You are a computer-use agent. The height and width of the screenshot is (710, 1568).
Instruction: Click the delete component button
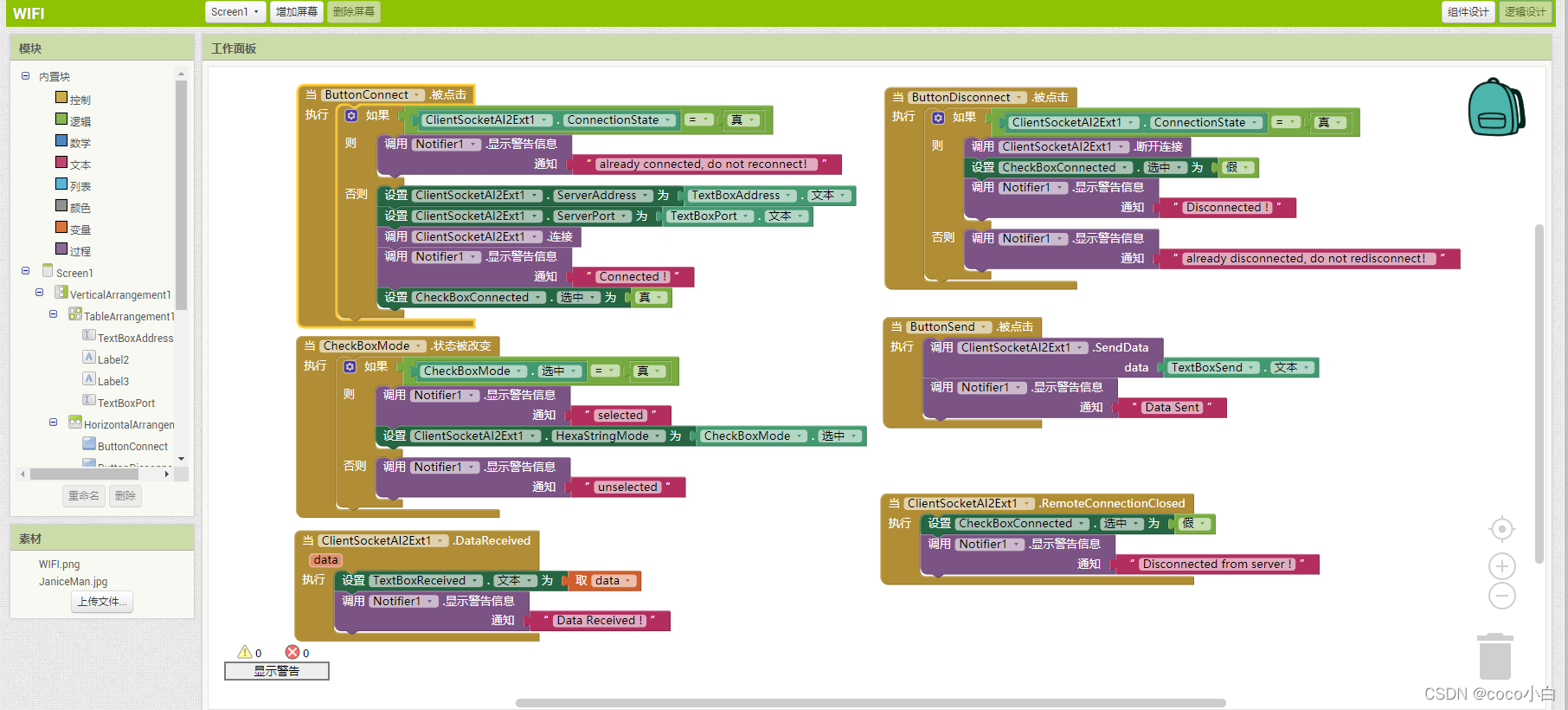point(125,496)
